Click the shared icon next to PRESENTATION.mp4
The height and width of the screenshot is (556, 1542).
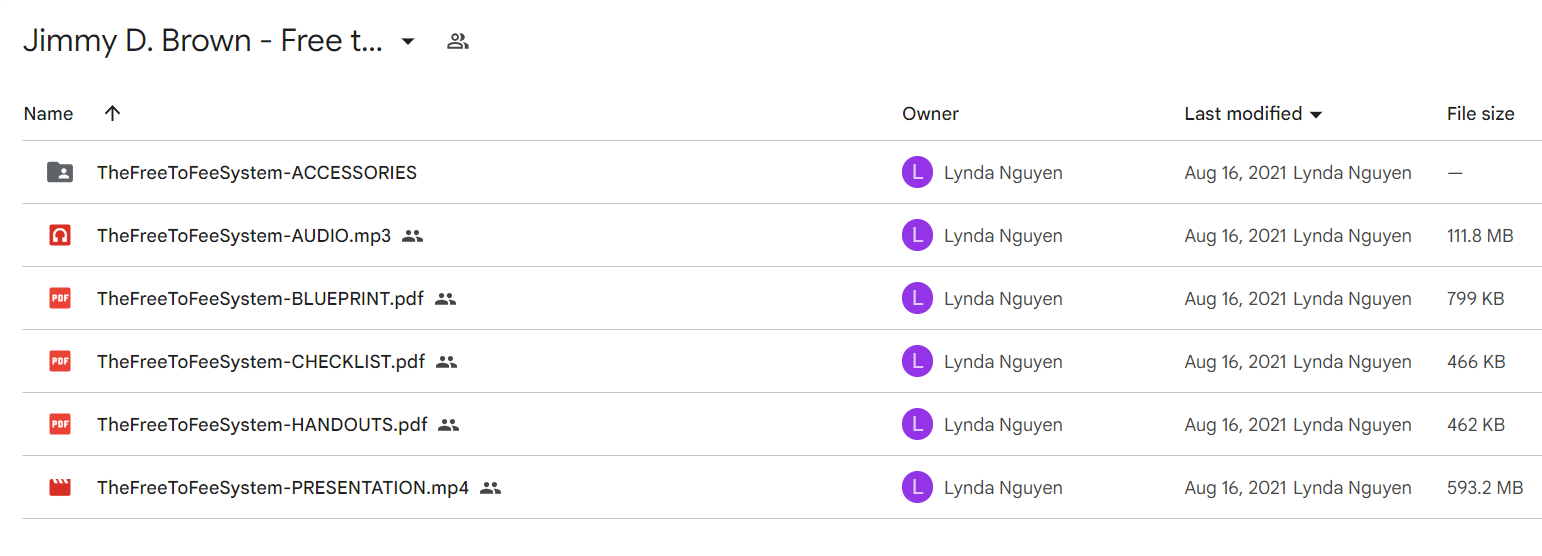(x=490, y=488)
